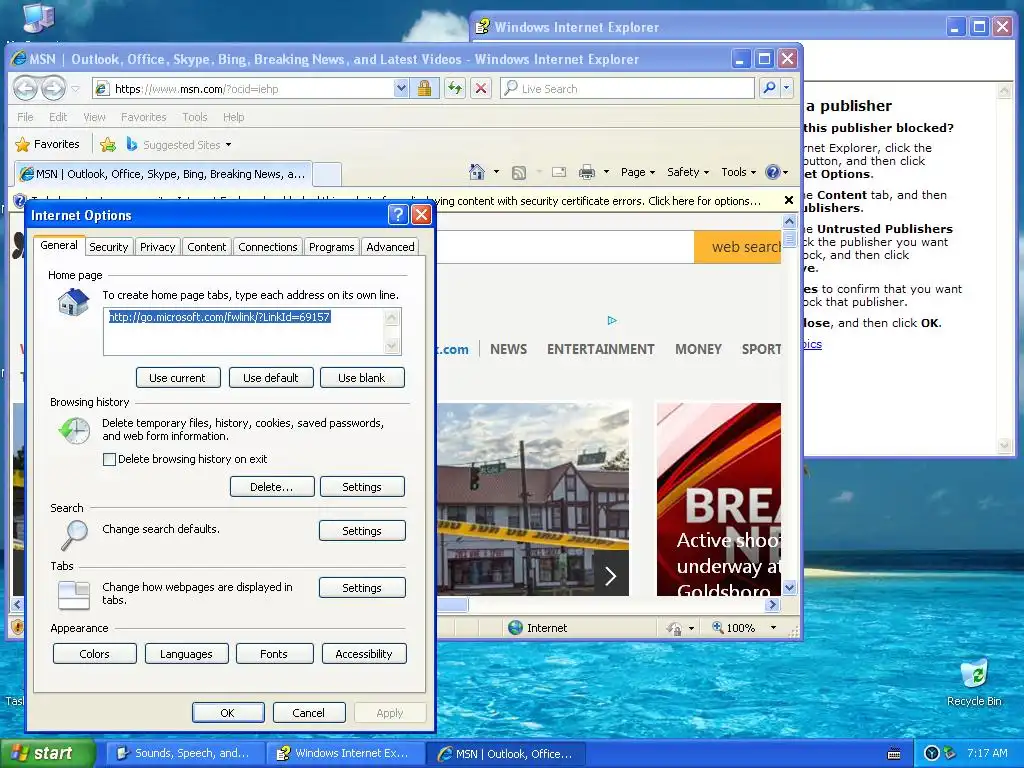
Task: Click the Delete... browsing history button
Action: [272, 487]
